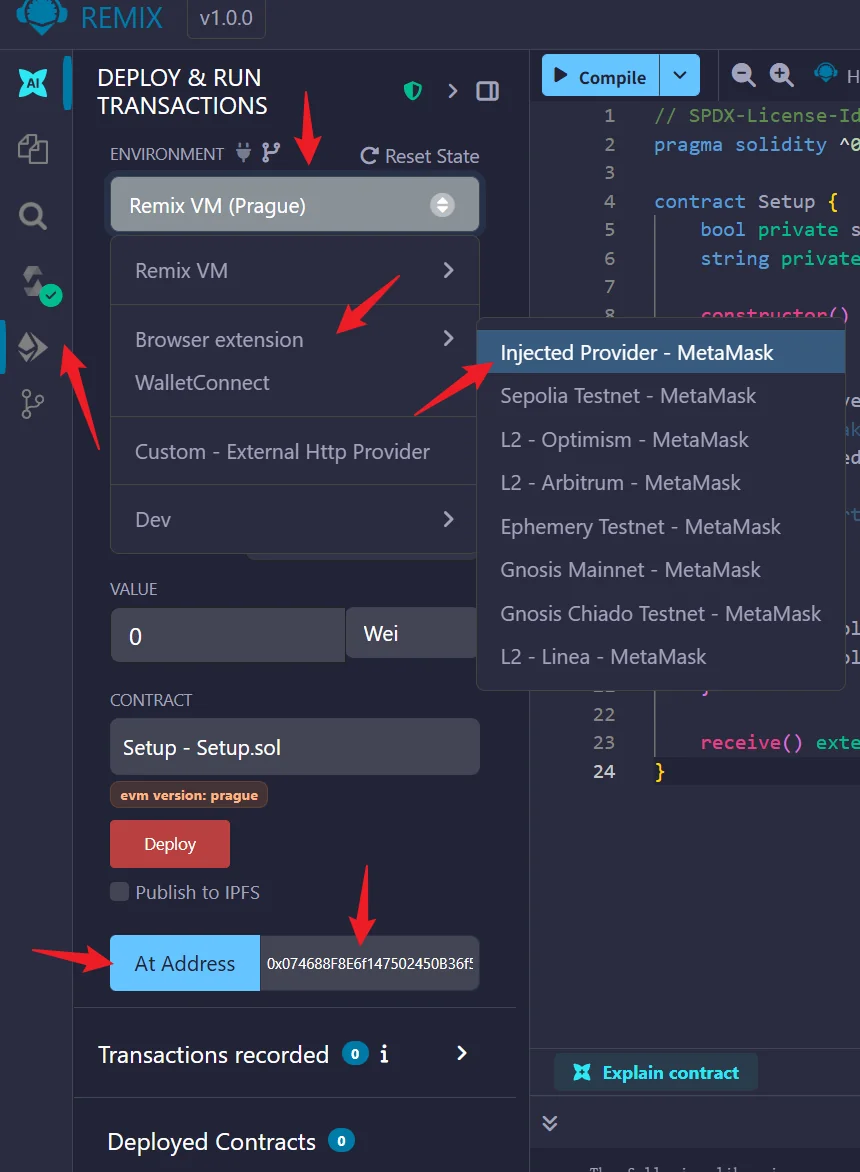This screenshot has height=1172, width=860.
Task: Click the zoom in magnifier icon
Action: click(781, 75)
